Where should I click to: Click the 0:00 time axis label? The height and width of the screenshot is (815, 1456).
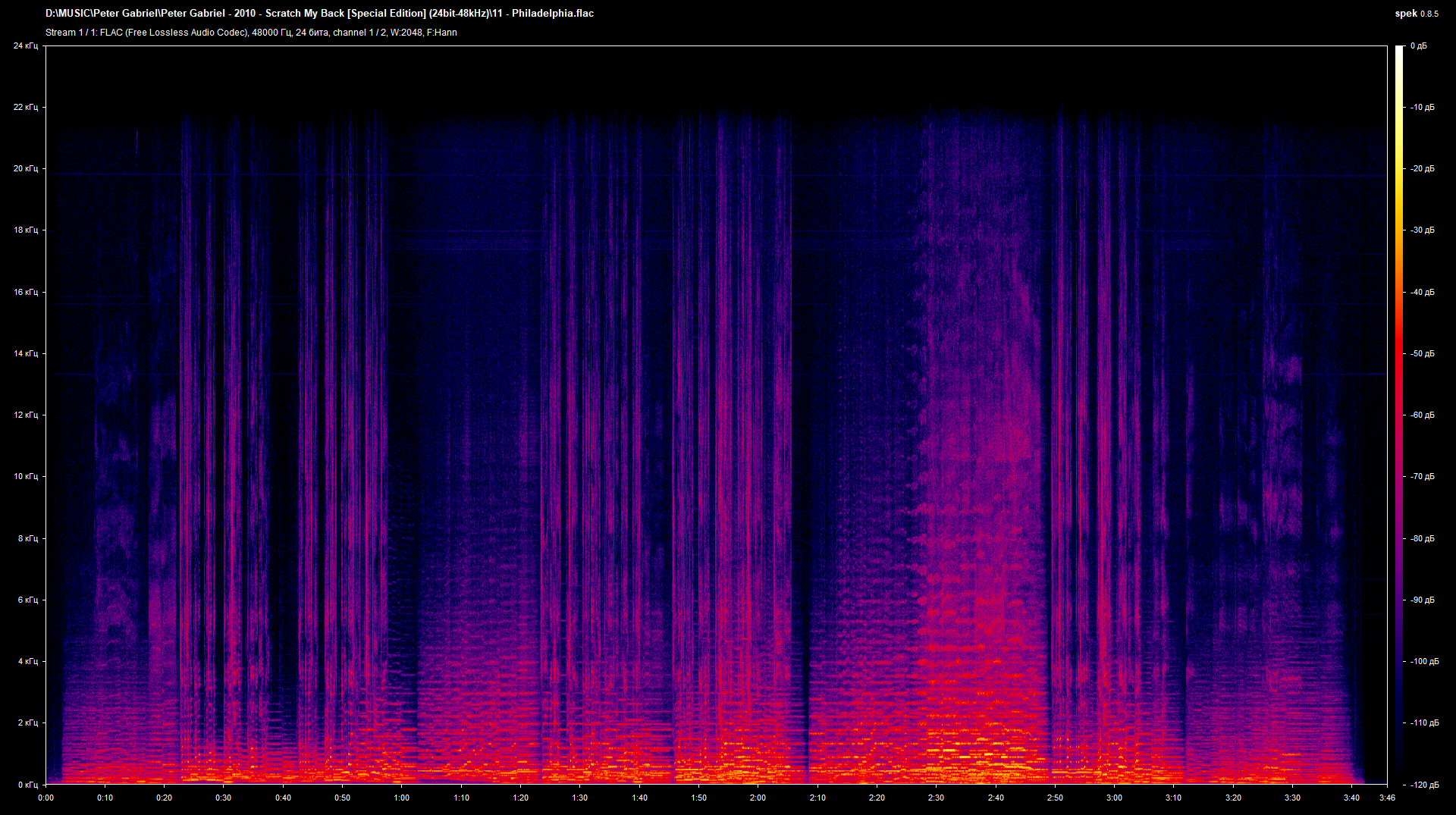coord(45,798)
